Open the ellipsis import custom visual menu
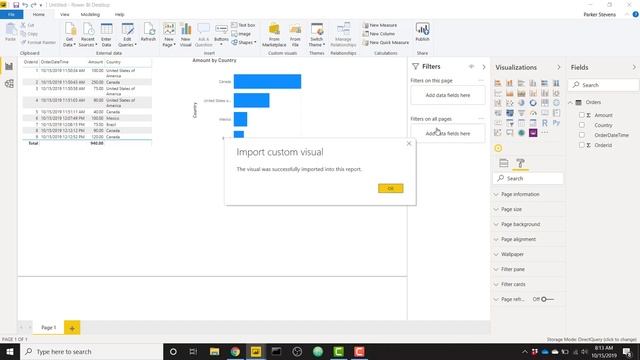Image resolution: width=640 pixels, height=360 pixels. [x=544, y=133]
